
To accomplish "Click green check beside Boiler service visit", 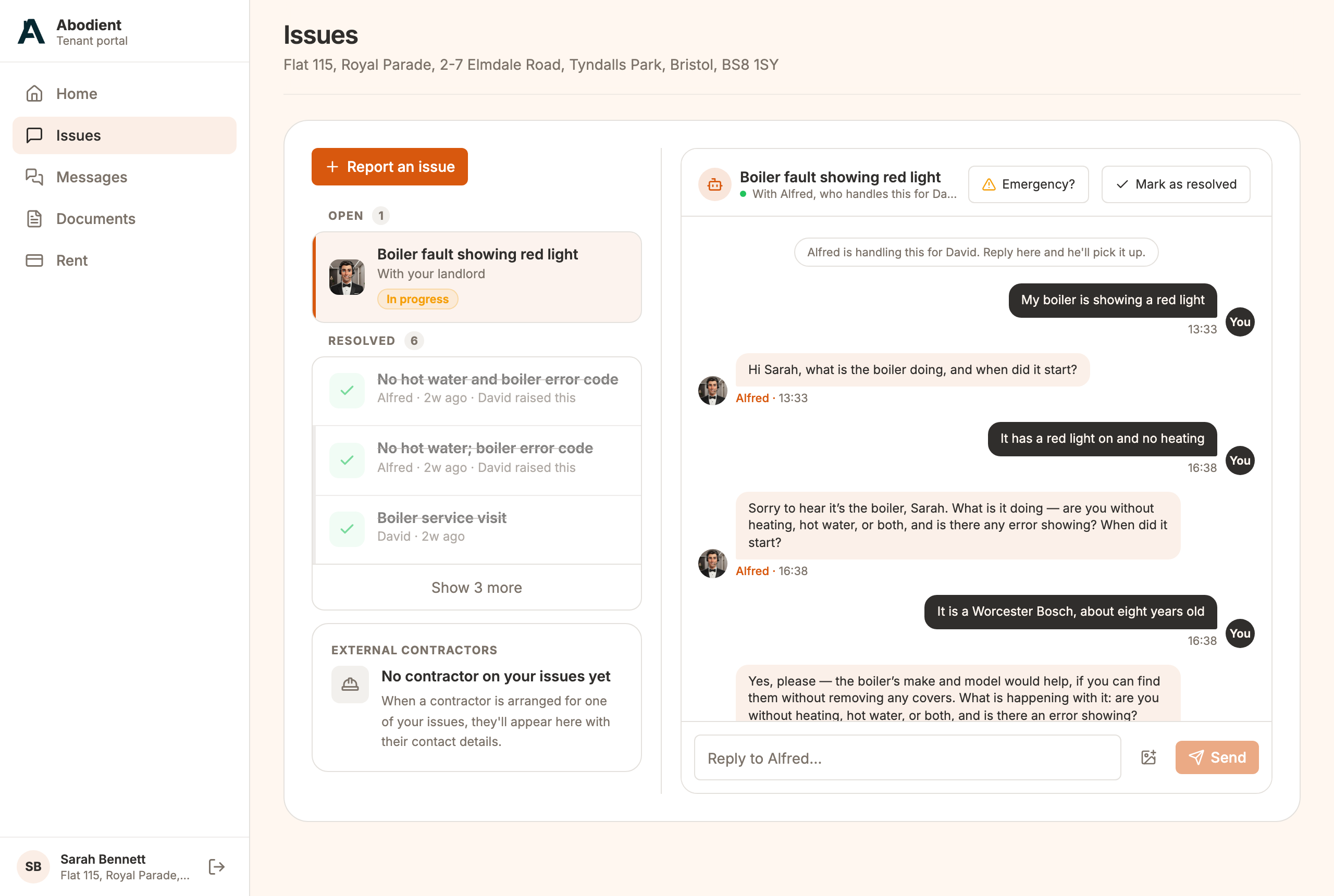I will click(347, 529).
